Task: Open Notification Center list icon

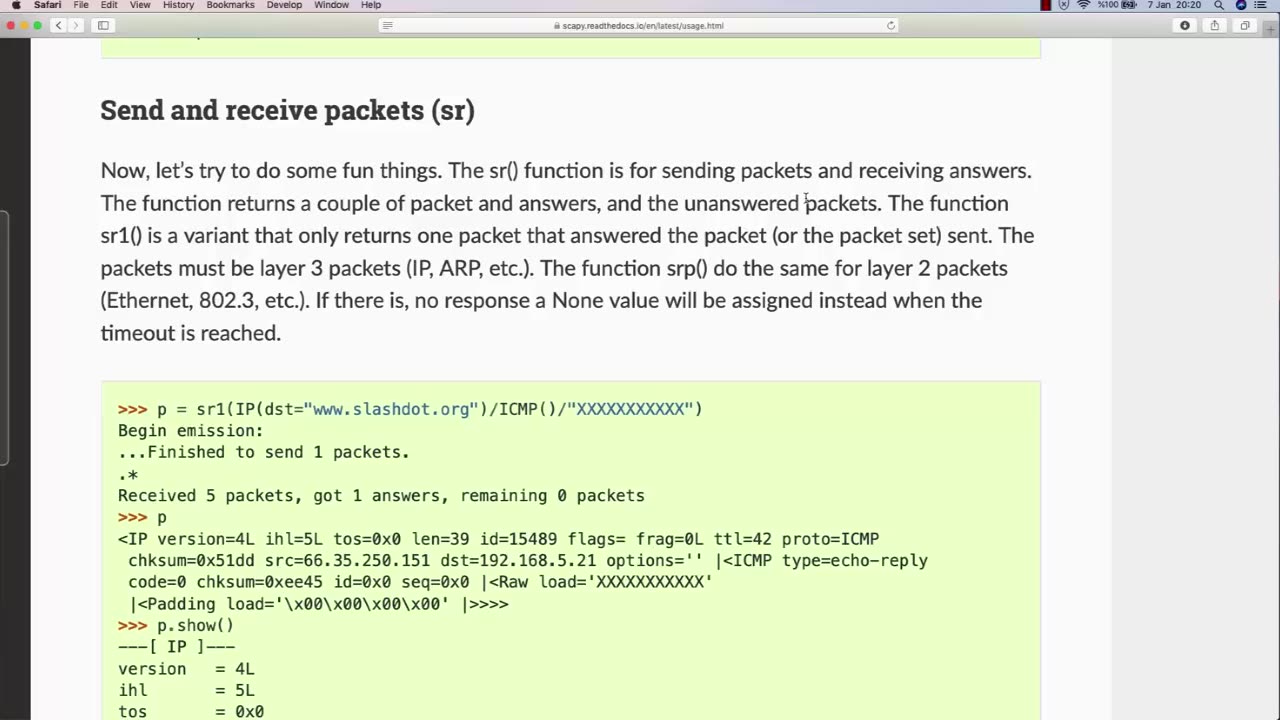Action: pos(1261,5)
